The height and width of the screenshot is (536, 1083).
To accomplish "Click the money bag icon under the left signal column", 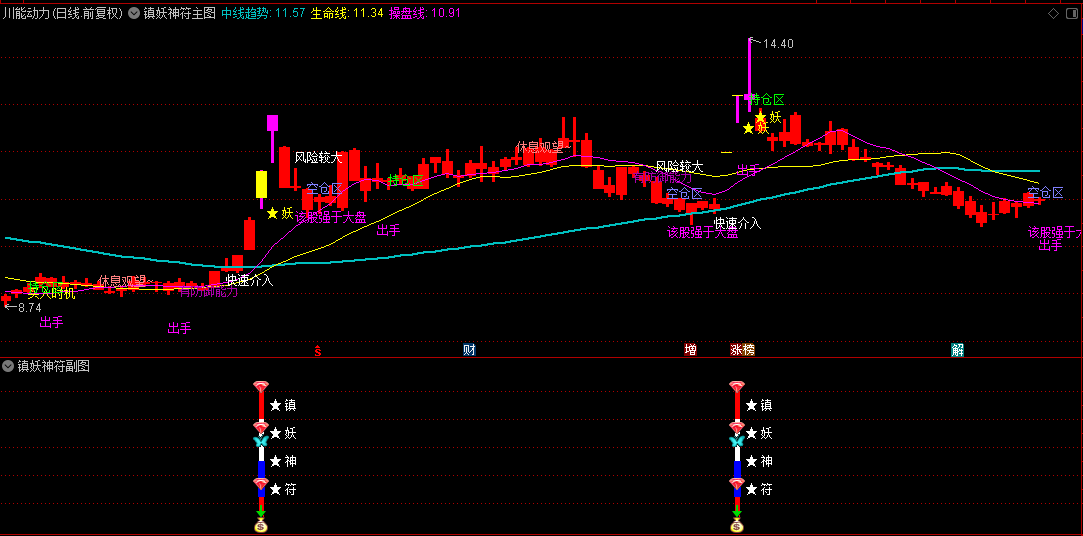I will [x=261, y=527].
